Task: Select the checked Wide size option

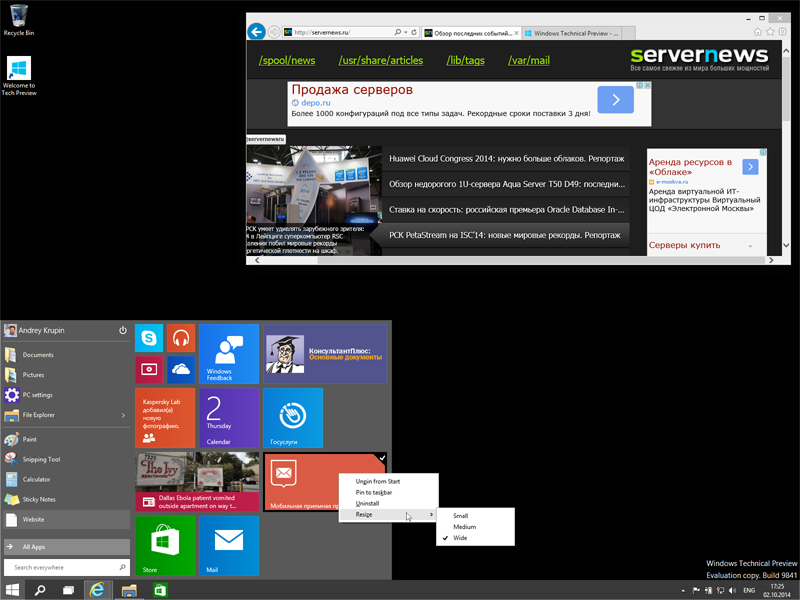Action: pyautogui.click(x=460, y=539)
